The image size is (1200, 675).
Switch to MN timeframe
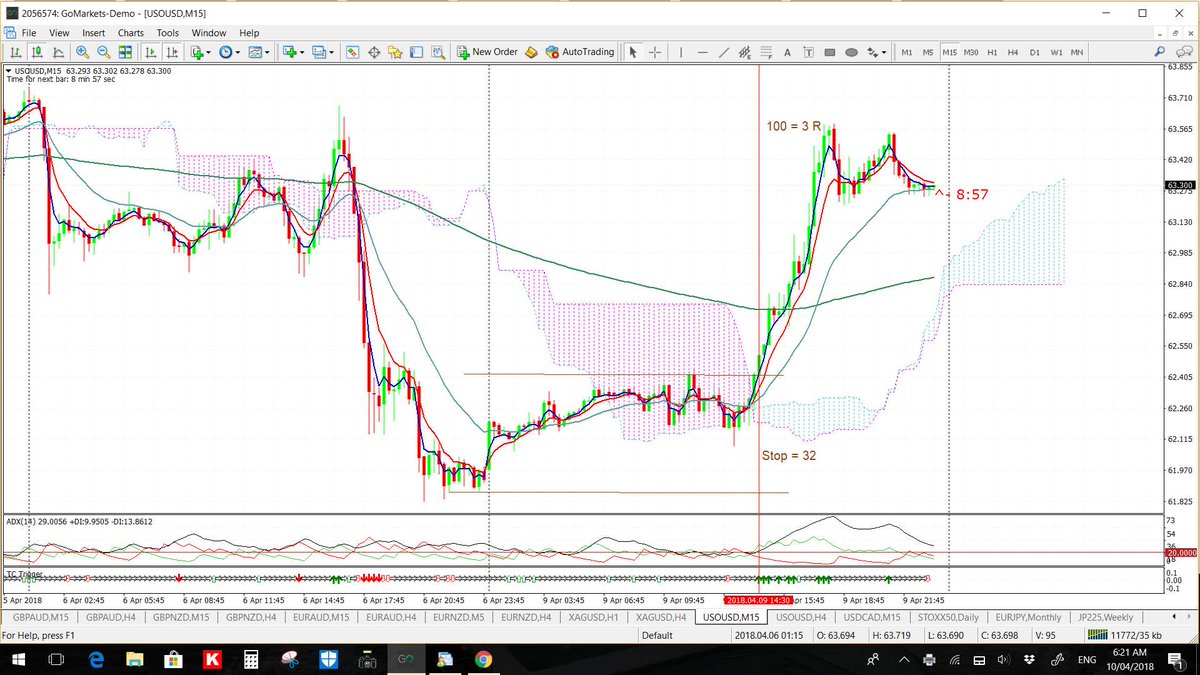pos(1077,51)
